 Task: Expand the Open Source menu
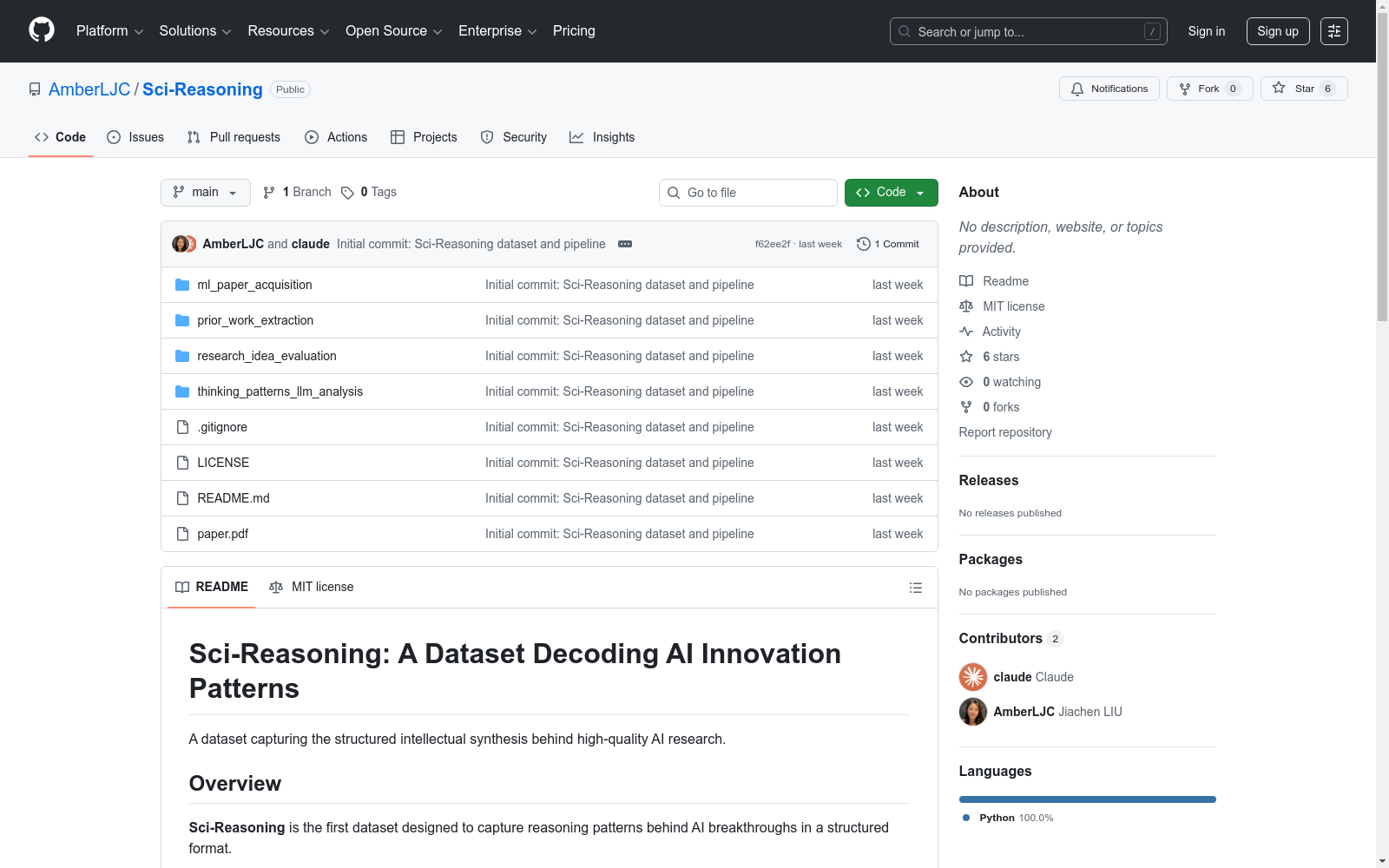(394, 31)
